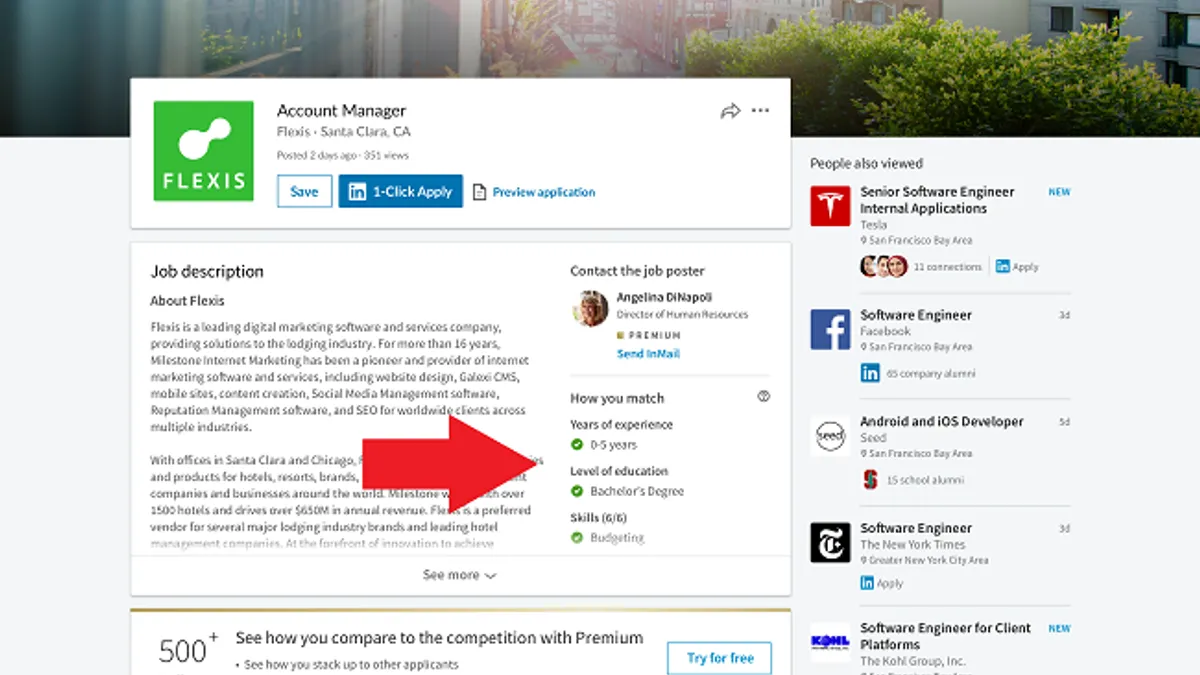Screen dimensions: 1200x675
Task: Click the '500+' applicants figure
Action: click(187, 651)
